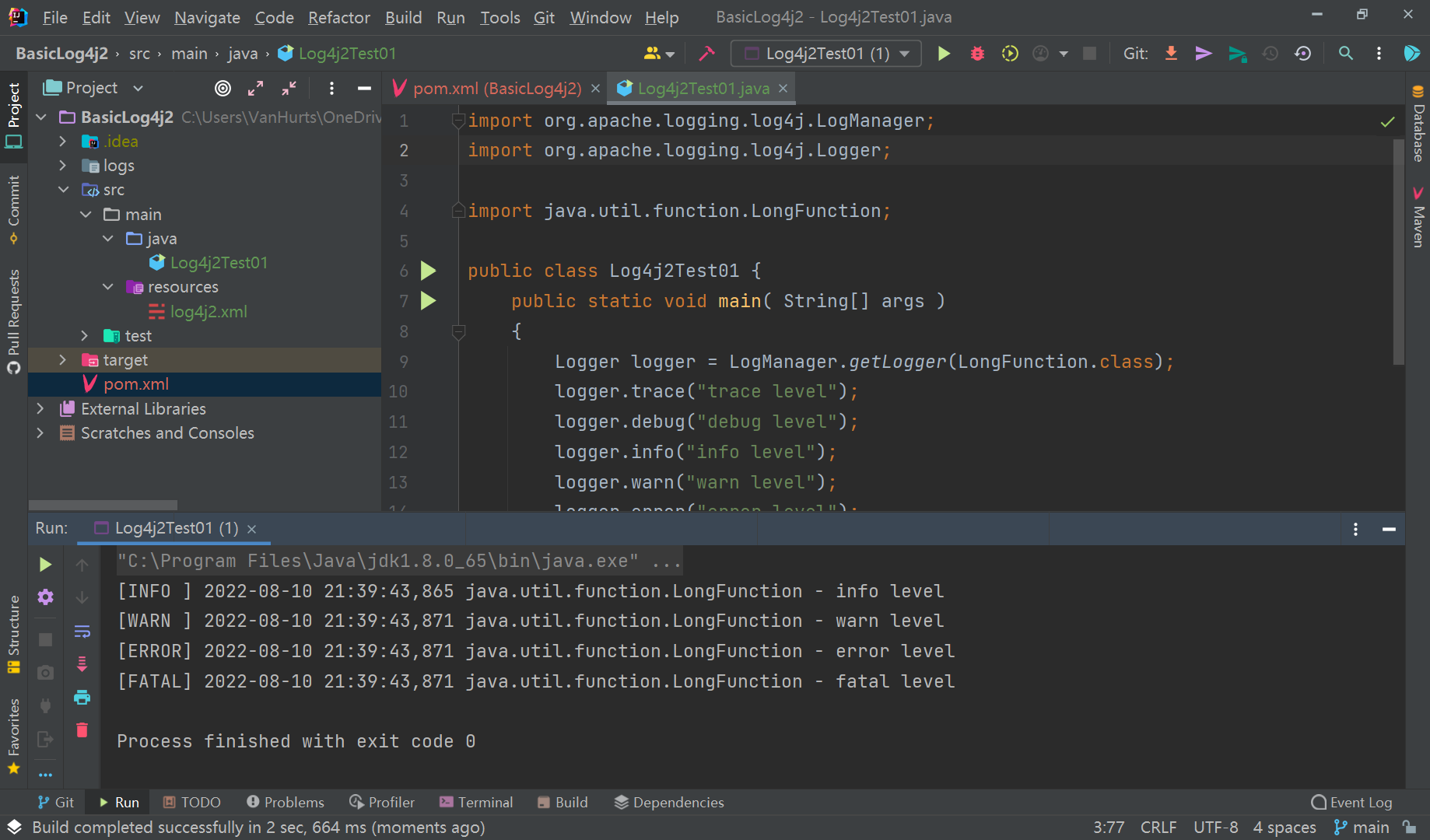Expand the logs folder
The width and height of the screenshot is (1430, 840).
click(63, 166)
